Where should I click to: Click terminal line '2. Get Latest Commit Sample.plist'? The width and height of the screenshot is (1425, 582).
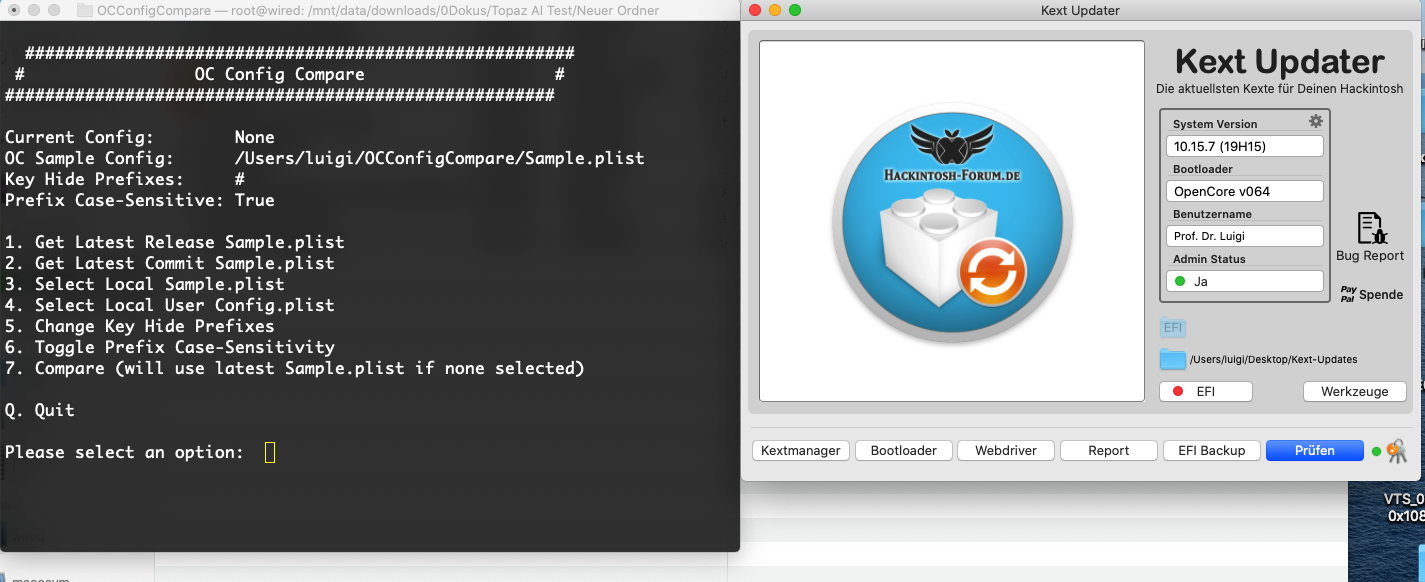coord(169,263)
